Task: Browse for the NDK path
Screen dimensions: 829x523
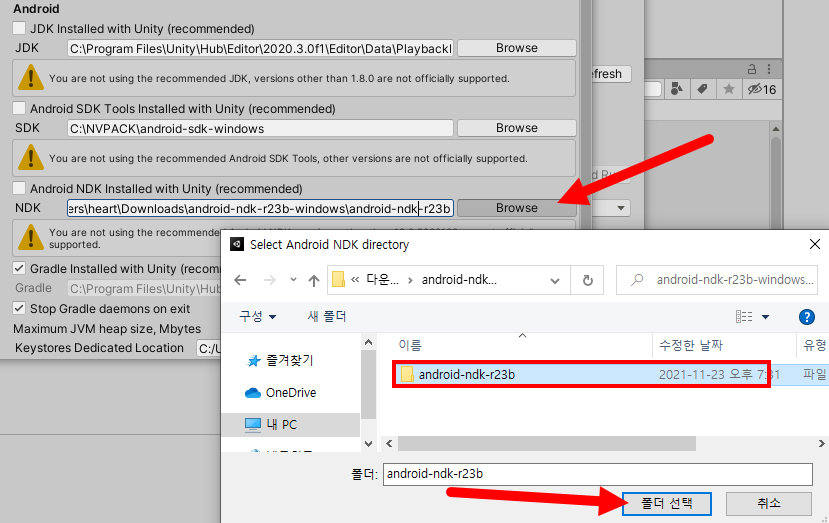Action: (517, 208)
